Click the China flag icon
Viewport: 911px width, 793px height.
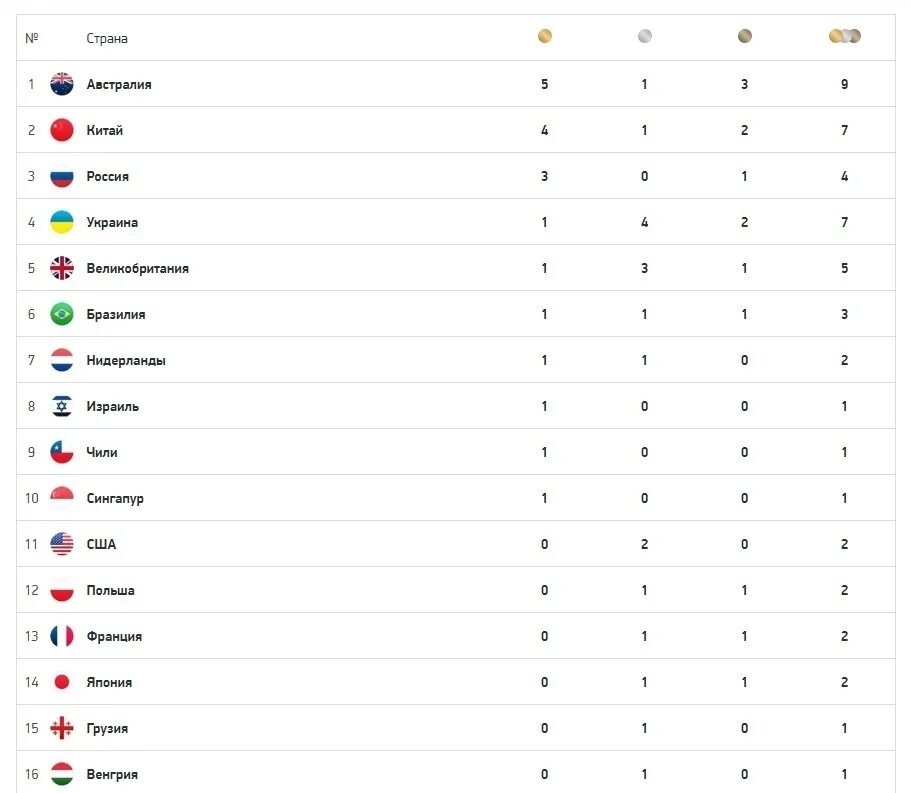(62, 130)
